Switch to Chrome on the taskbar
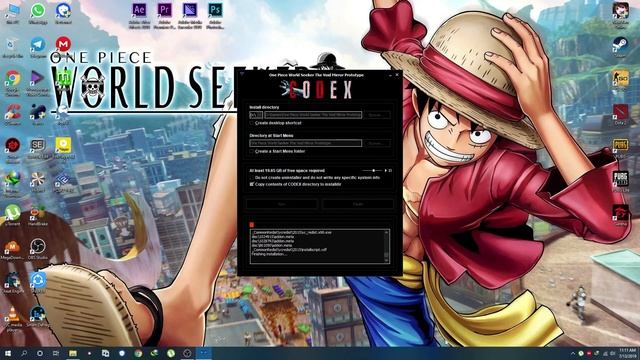Screen dimensions: 640x360 [138, 353]
